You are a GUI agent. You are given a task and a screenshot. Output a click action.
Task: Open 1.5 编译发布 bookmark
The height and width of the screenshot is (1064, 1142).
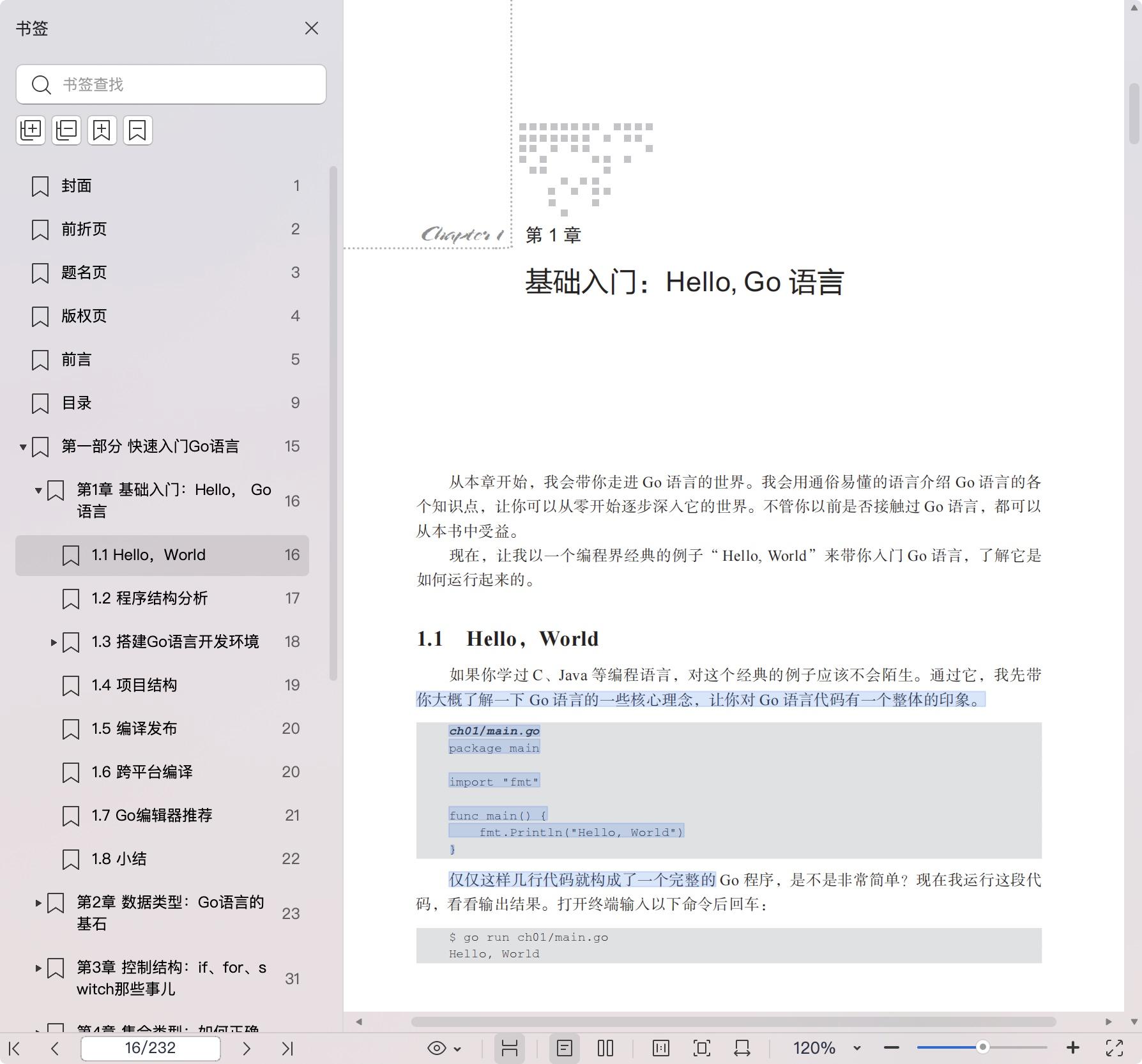162,729
